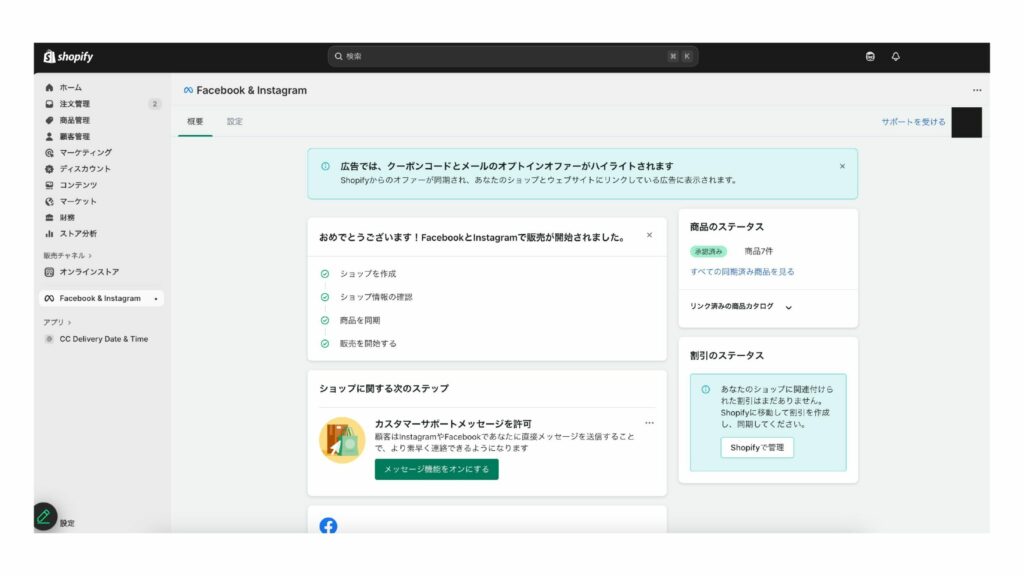This screenshot has width=1024, height=576.
Task: Close the おめでとうございます card
Action: tap(649, 235)
